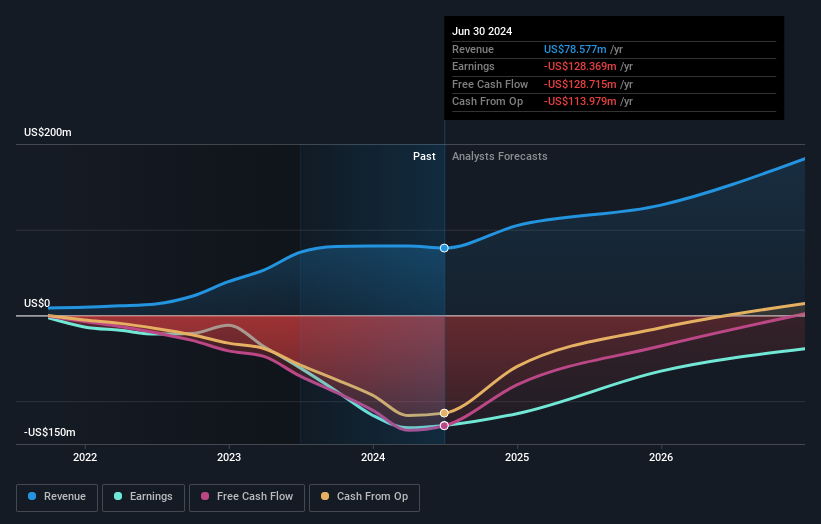Click the Jun 30 2024 tooltip date
The height and width of the screenshot is (524, 821).
pyautogui.click(x=482, y=31)
